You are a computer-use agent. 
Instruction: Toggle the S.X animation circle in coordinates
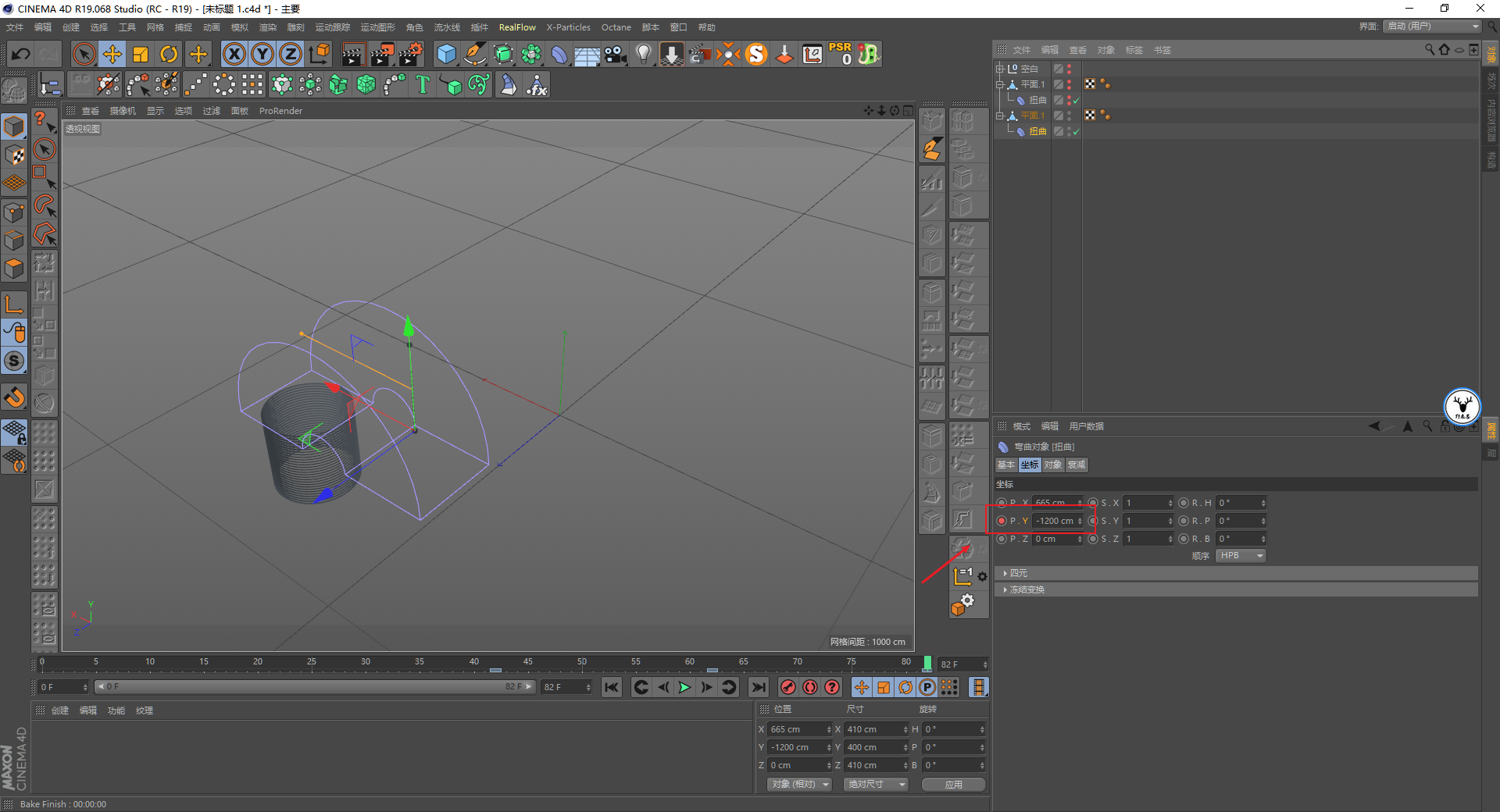click(x=1093, y=503)
